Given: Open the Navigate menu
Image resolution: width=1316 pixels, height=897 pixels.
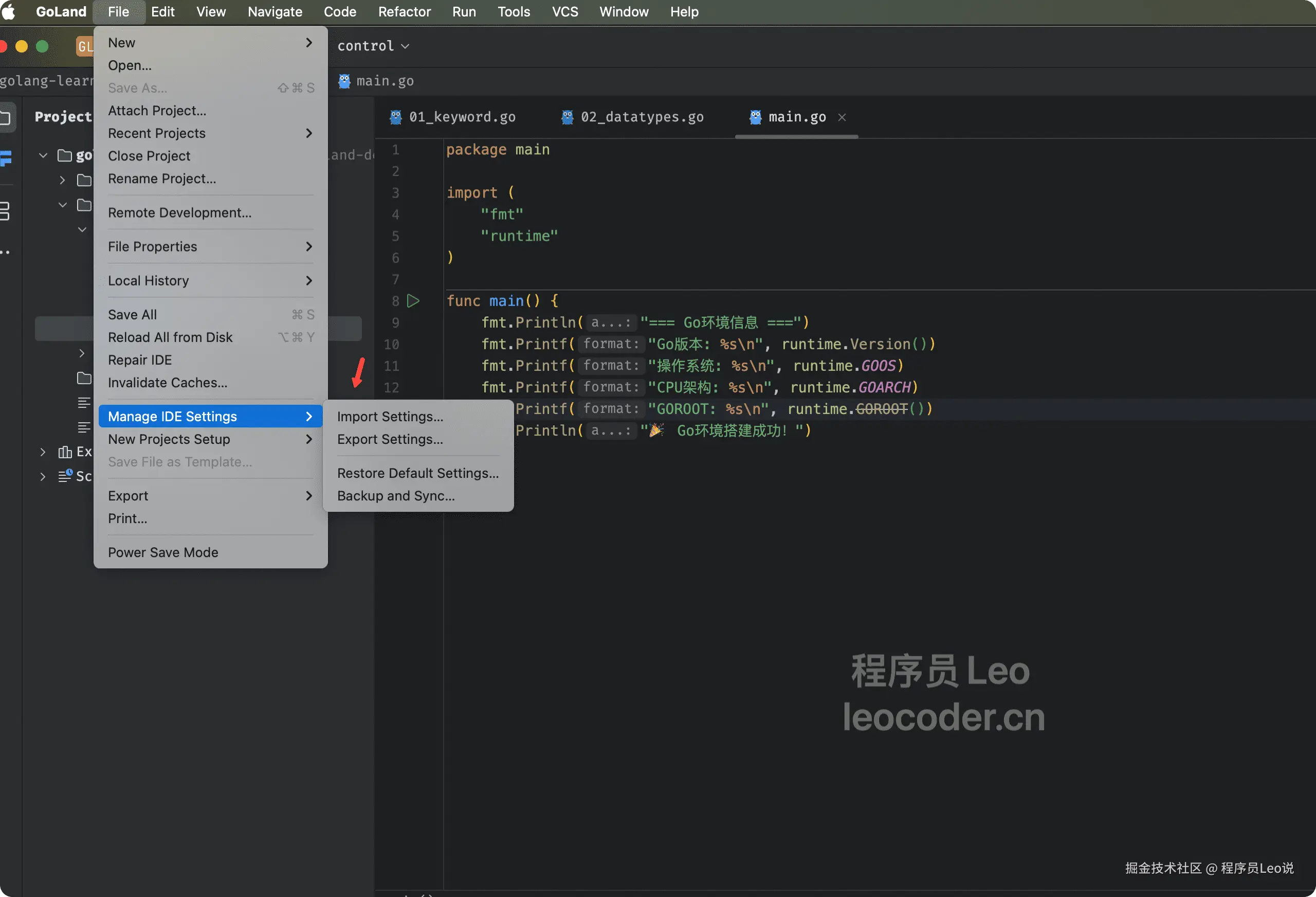Looking at the screenshot, I should point(275,11).
